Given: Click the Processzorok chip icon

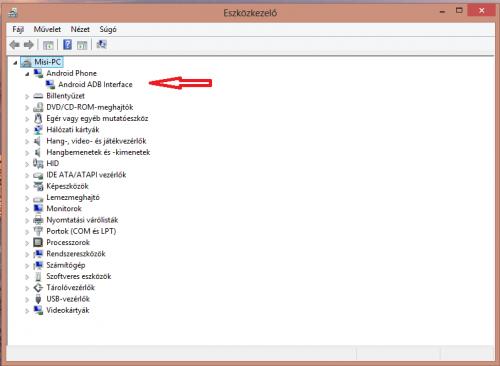Looking at the screenshot, I should 38,243.
